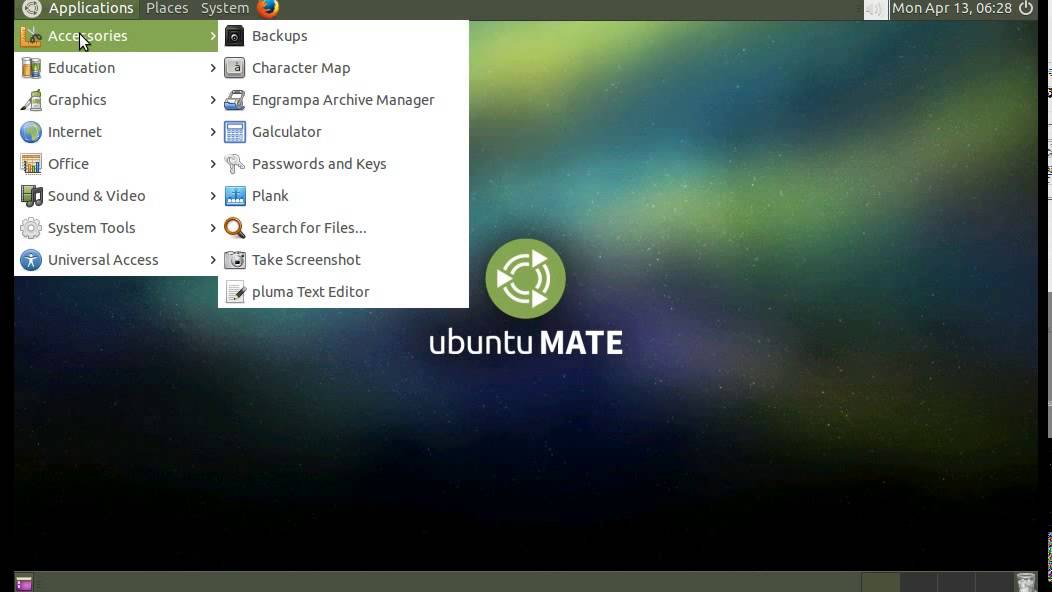The image size is (1052, 592).
Task: Click the power shutdown icon
Action: pyautogui.click(x=1026, y=8)
